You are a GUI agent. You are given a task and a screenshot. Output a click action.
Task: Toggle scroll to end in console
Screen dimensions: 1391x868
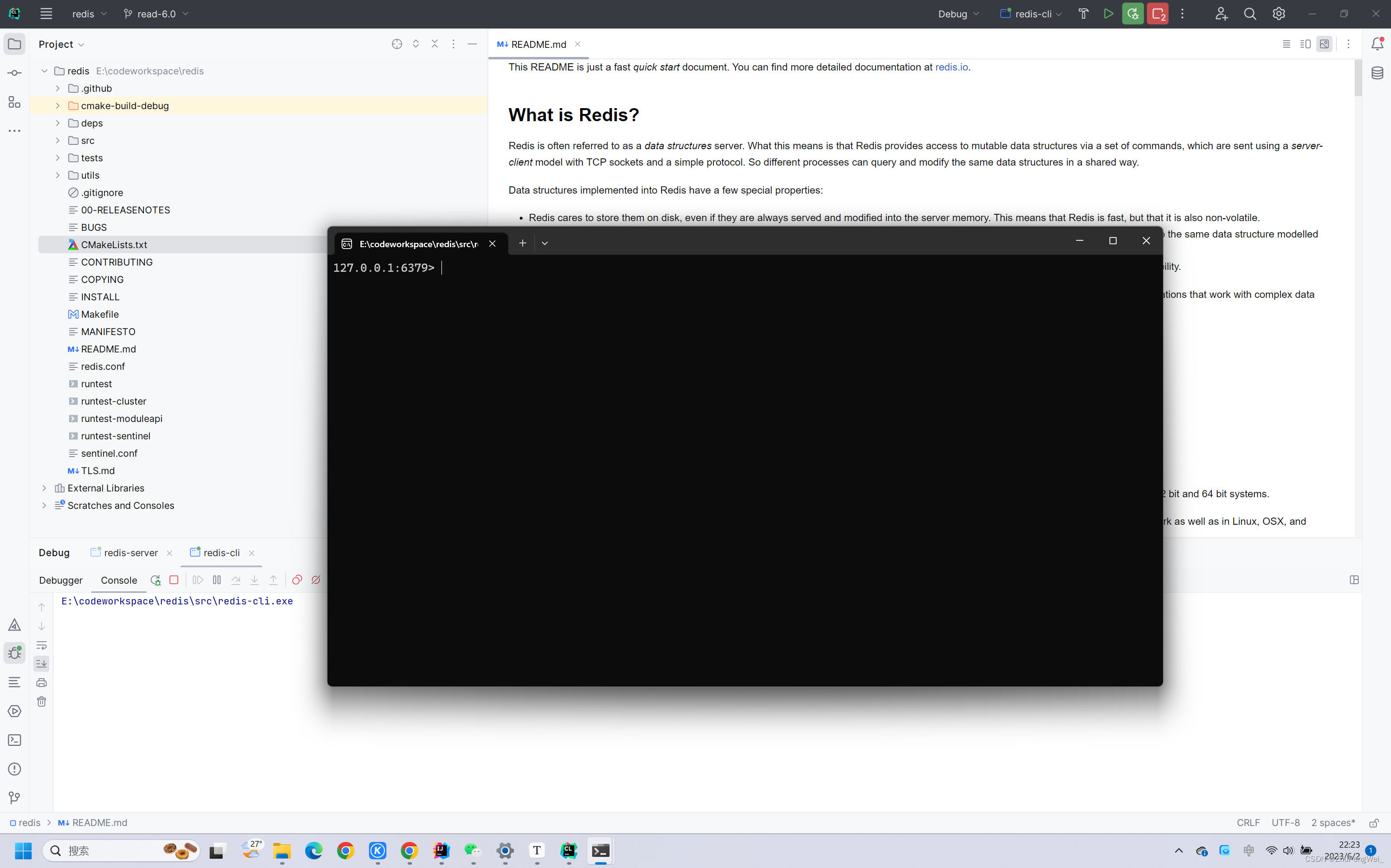pos(42,664)
